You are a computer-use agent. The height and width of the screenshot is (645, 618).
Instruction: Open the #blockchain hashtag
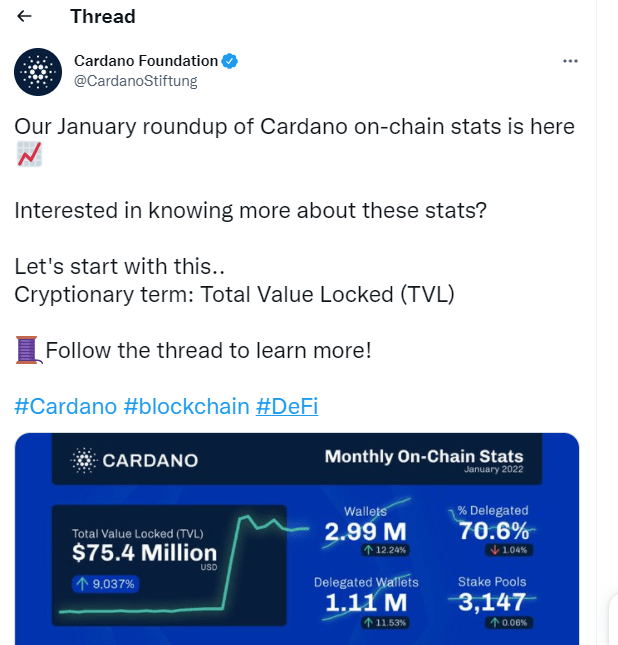pyautogui.click(x=186, y=406)
